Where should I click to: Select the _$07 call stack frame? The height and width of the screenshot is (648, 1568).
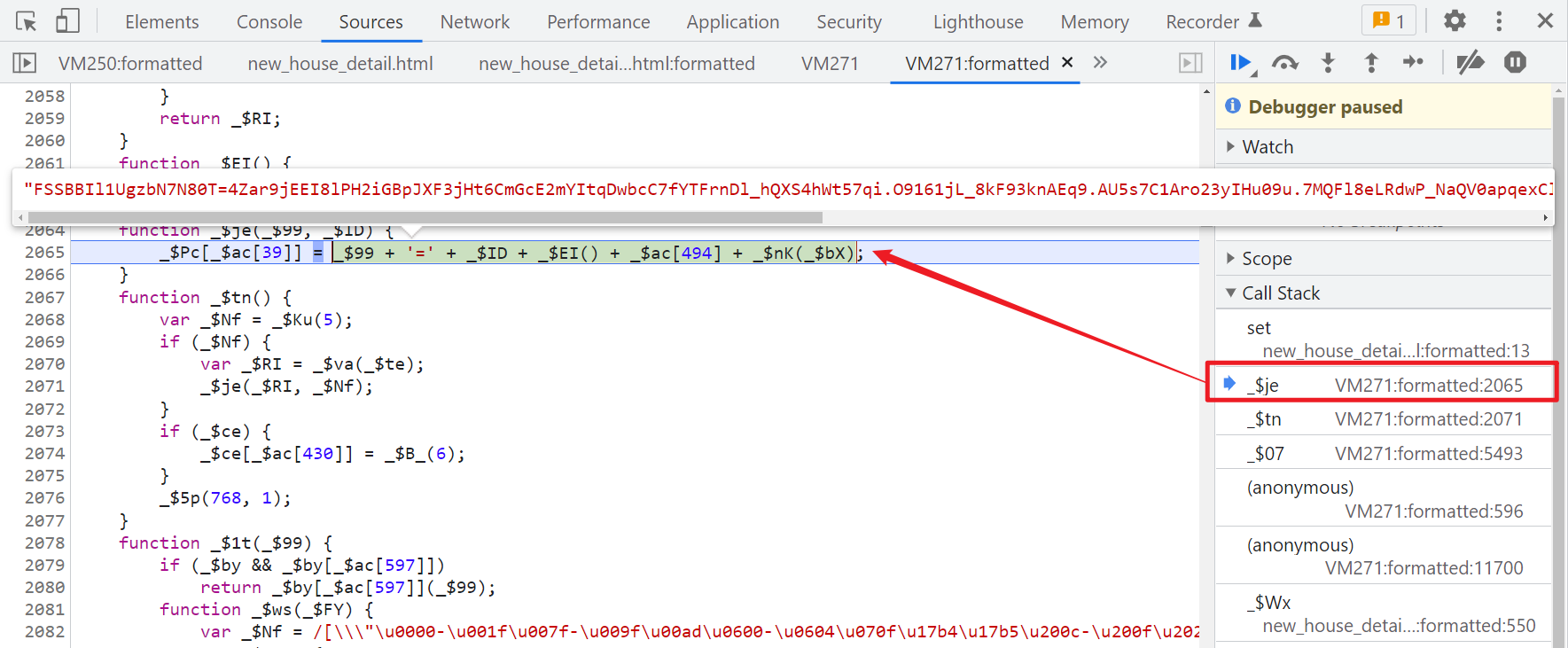1384,454
